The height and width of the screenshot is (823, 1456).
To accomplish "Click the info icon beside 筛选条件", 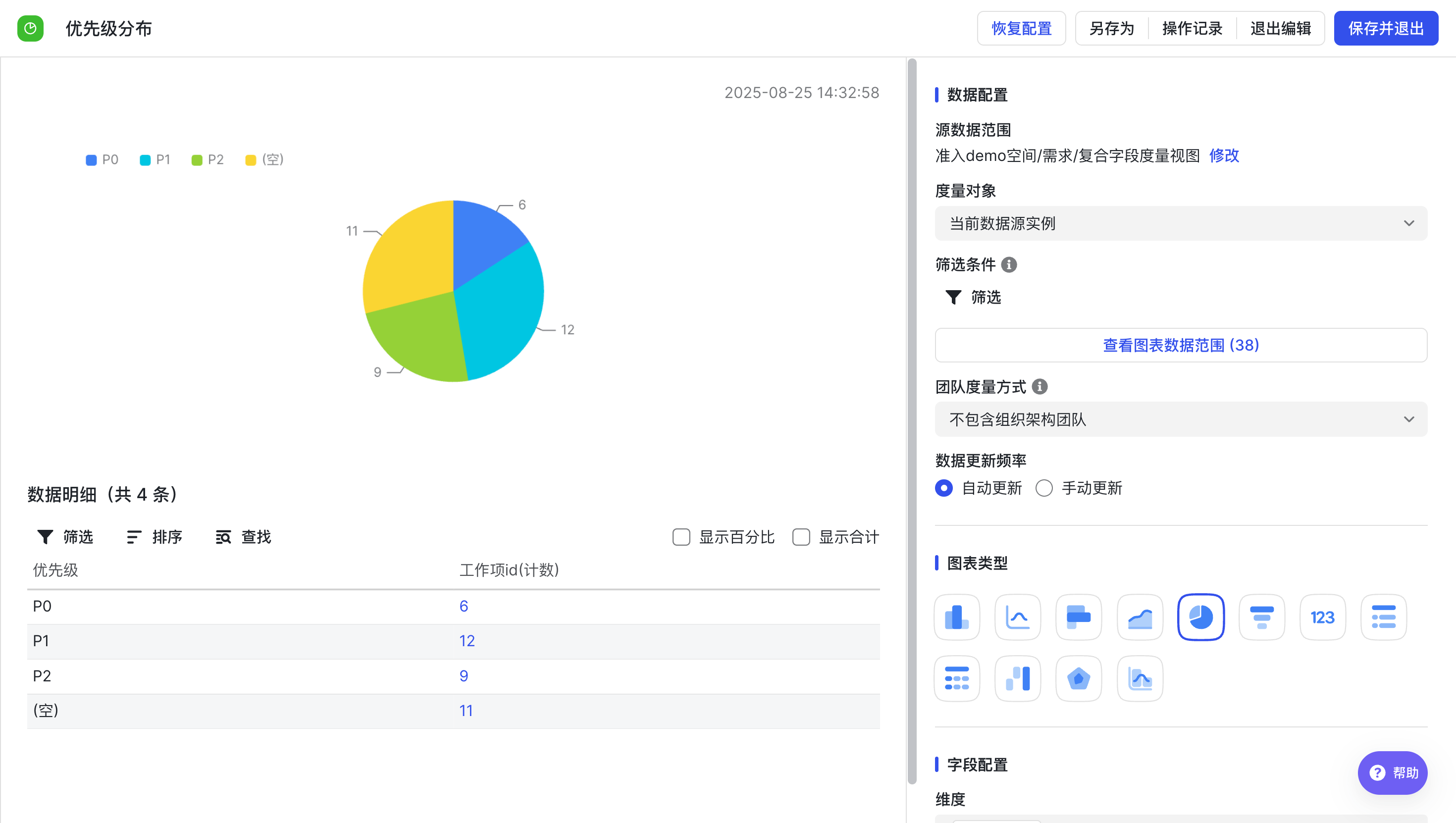I will [x=1009, y=264].
